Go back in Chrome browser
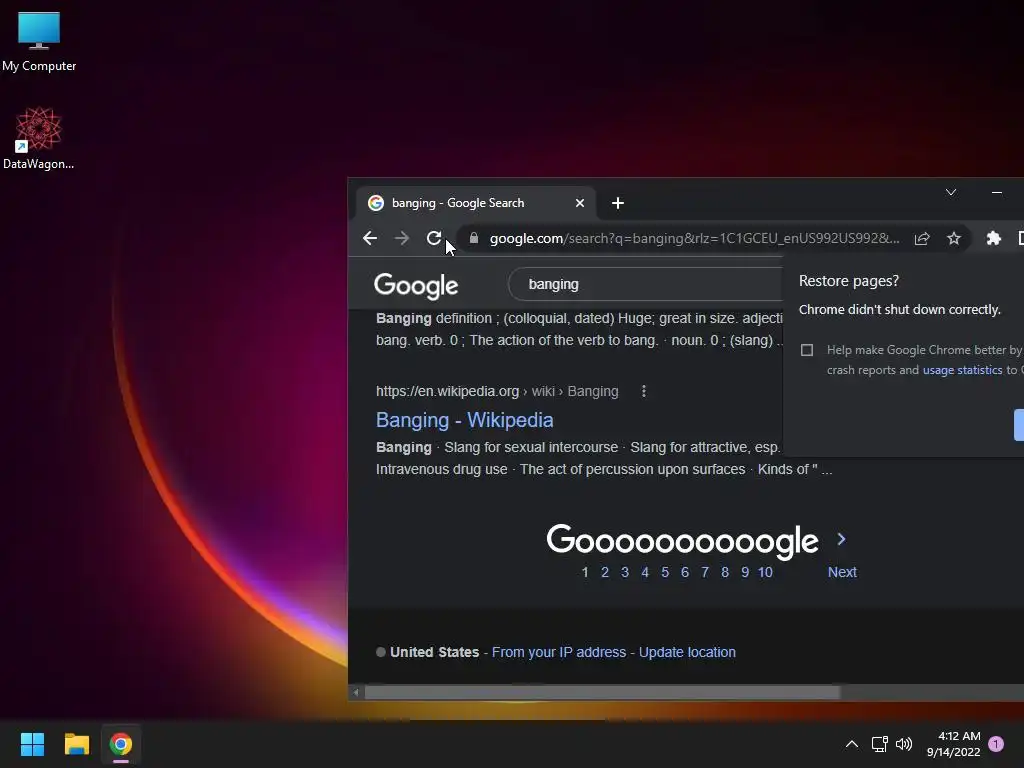This screenshot has height=768, width=1024. coord(370,238)
